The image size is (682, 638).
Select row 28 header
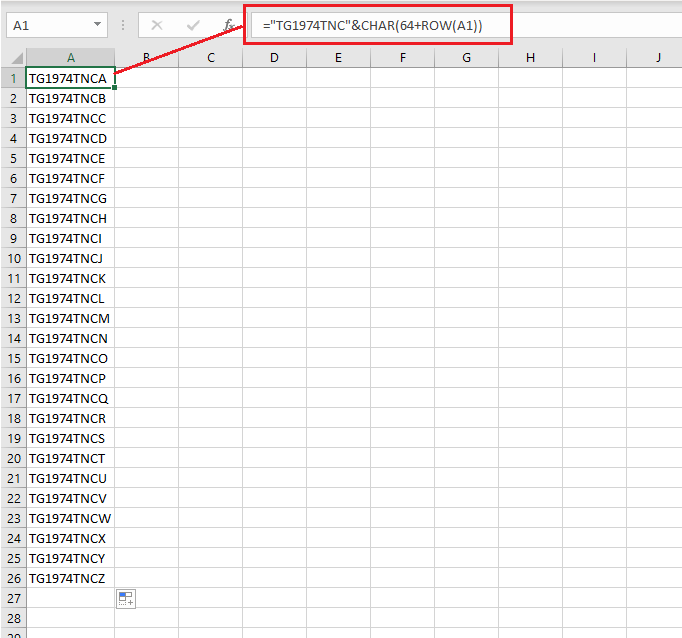tap(13, 618)
